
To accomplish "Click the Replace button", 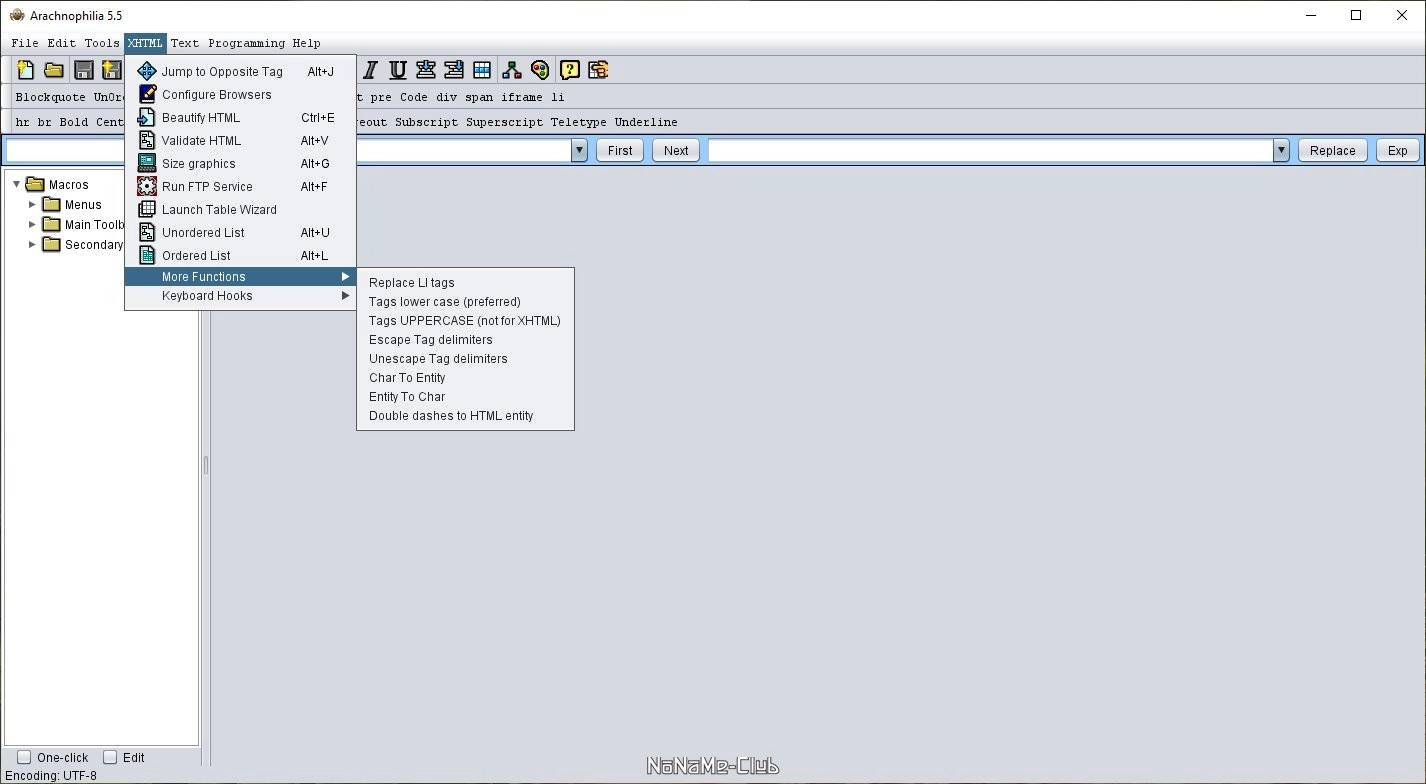I will coord(1332,150).
